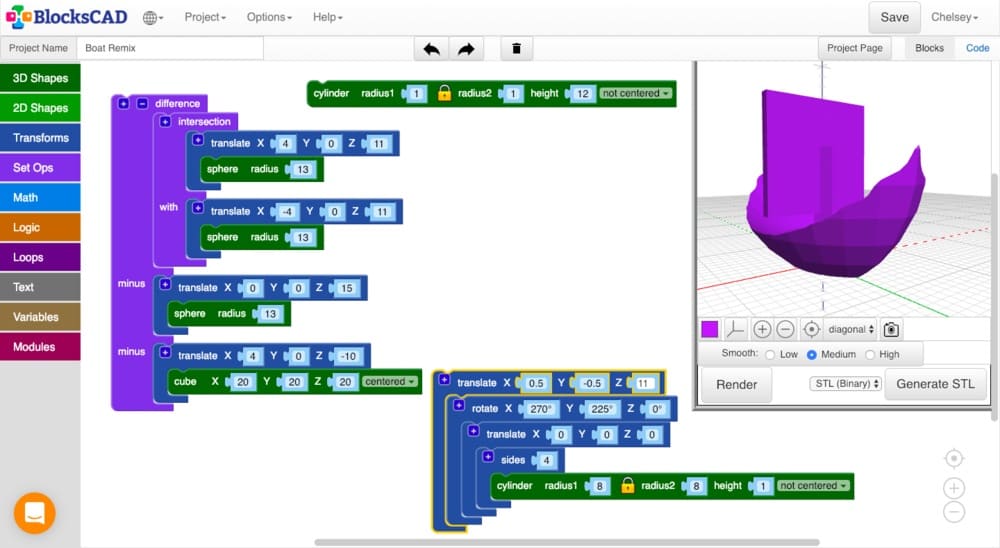Click plus icon on the difference block

pyautogui.click(x=124, y=103)
